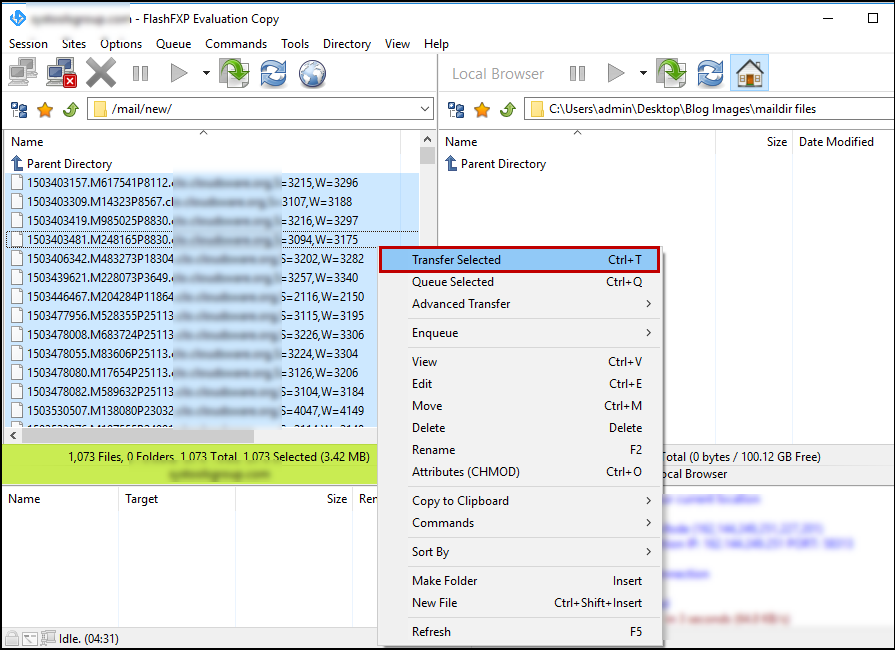The image size is (895, 650).
Task: Click the Play icon in the Local Browser toolbar
Action: click(616, 73)
